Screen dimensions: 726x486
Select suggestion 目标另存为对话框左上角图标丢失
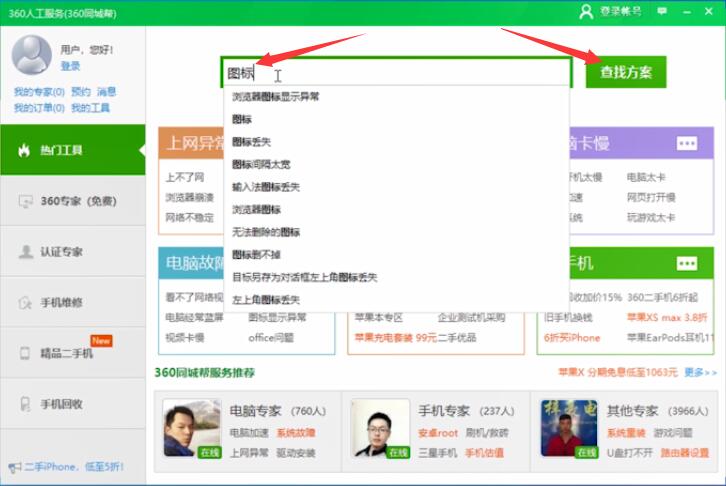pos(396,277)
